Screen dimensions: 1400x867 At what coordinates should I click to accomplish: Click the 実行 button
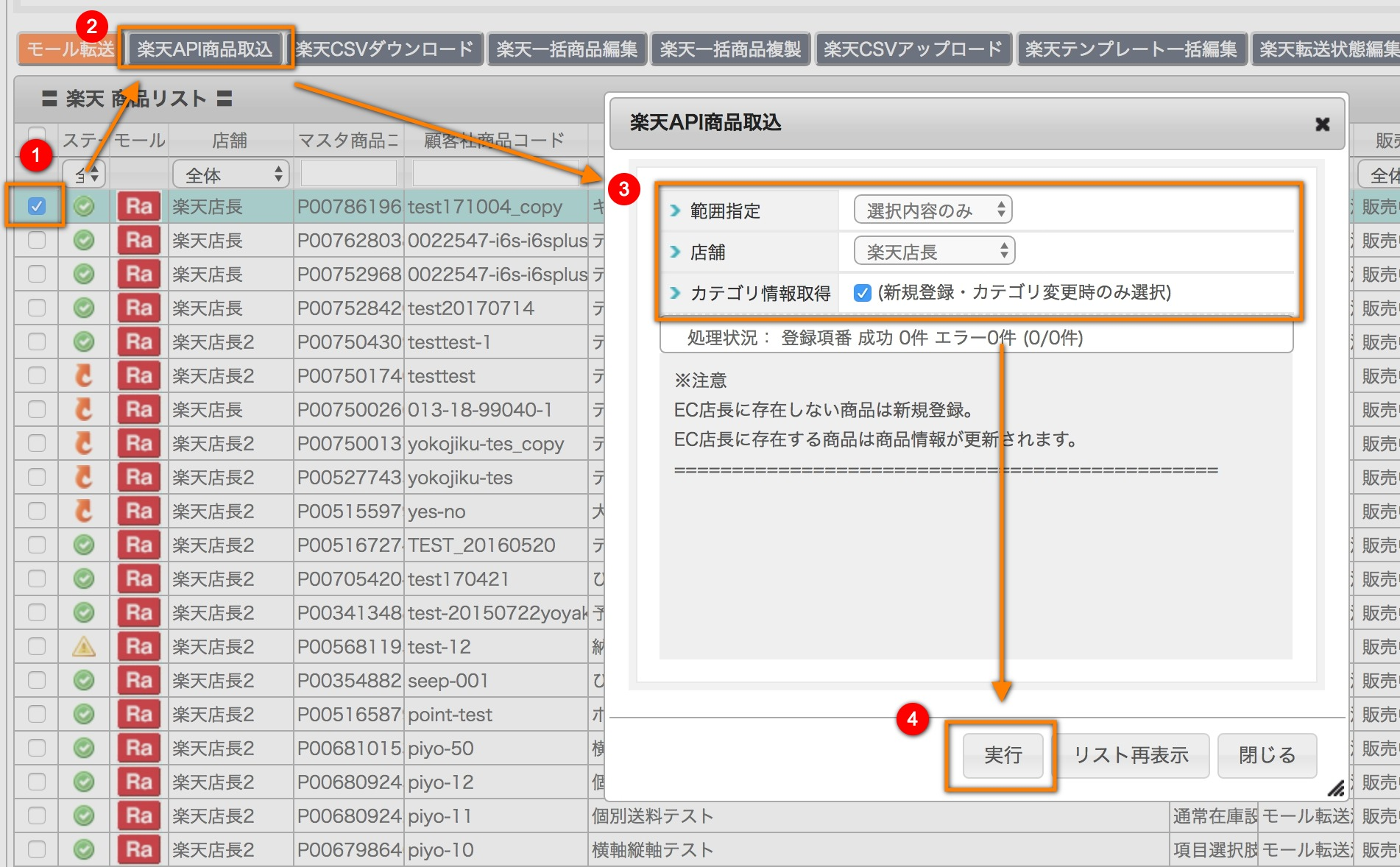[1003, 755]
